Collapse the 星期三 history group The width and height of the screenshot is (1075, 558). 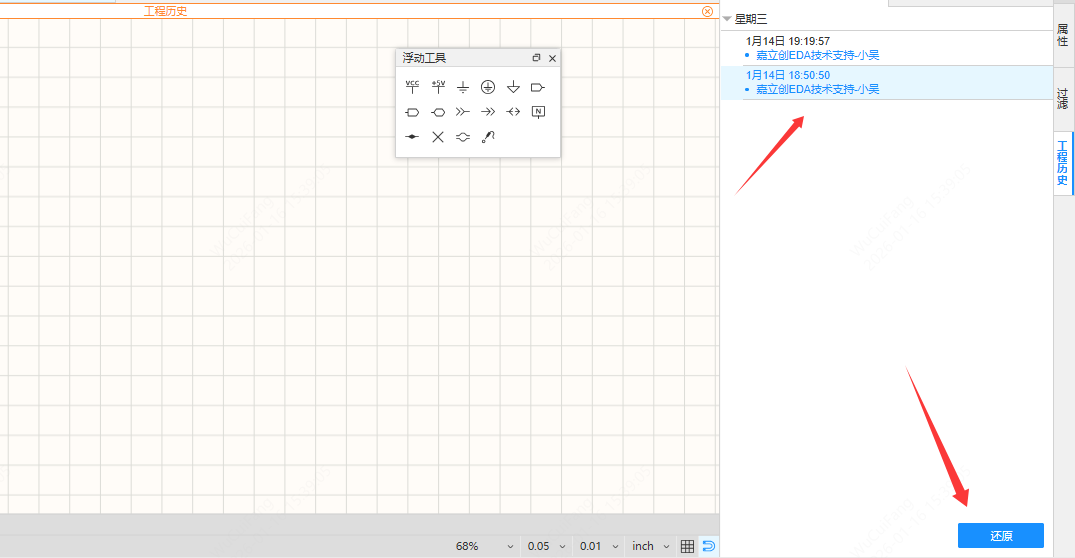pos(727,19)
